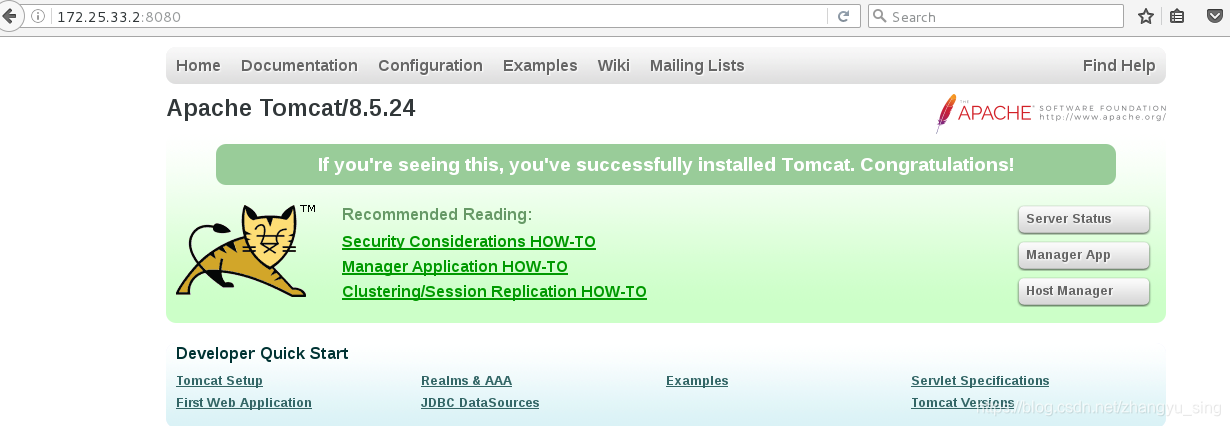
Task: Click the Host Manager button
Action: pos(1083,291)
